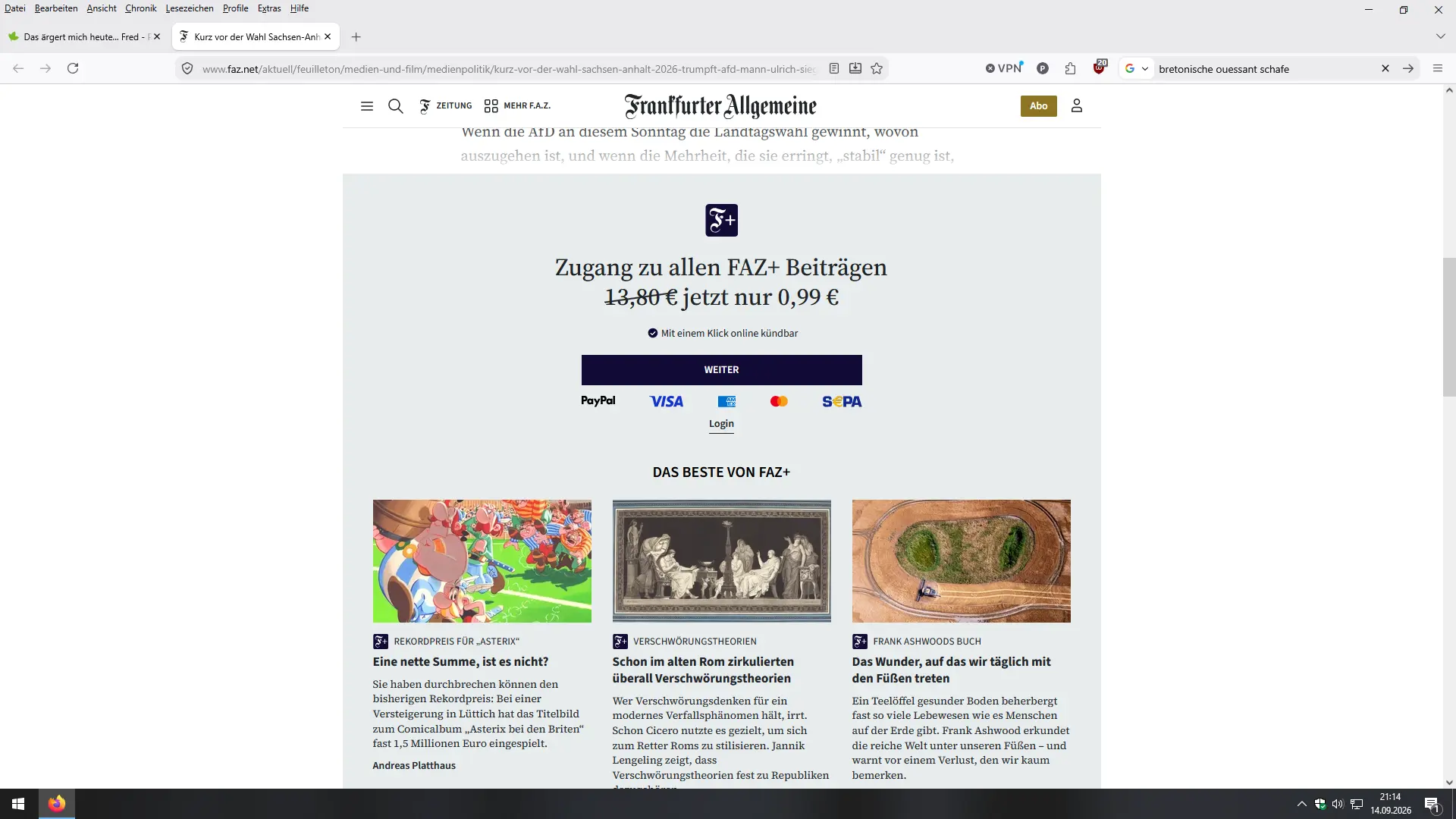Go forward one page

[x=45, y=68]
